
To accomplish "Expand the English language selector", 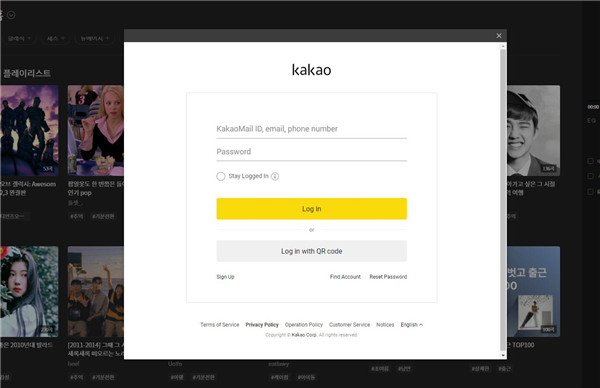I will [412, 324].
